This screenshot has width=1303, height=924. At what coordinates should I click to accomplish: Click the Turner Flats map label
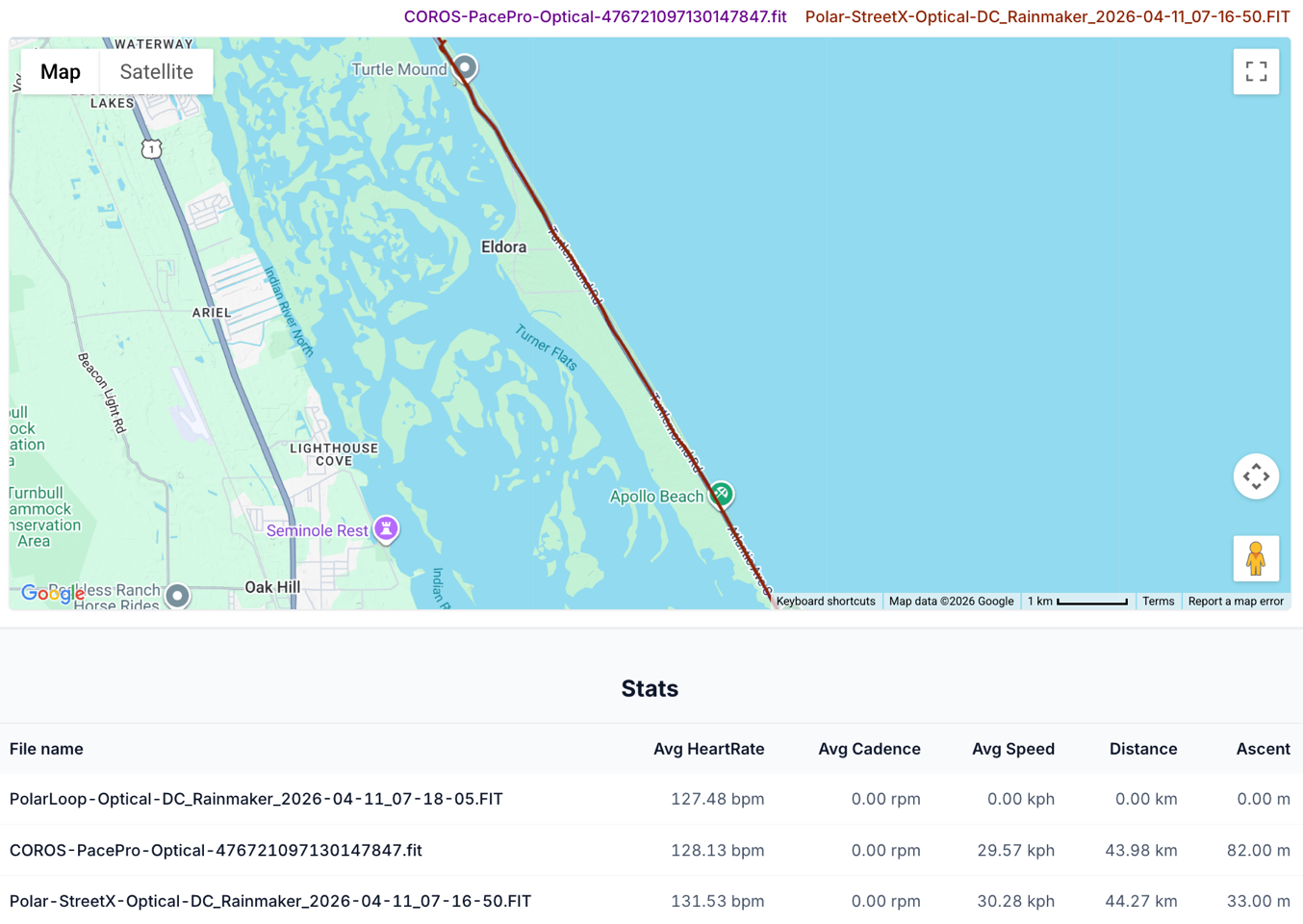point(546,347)
